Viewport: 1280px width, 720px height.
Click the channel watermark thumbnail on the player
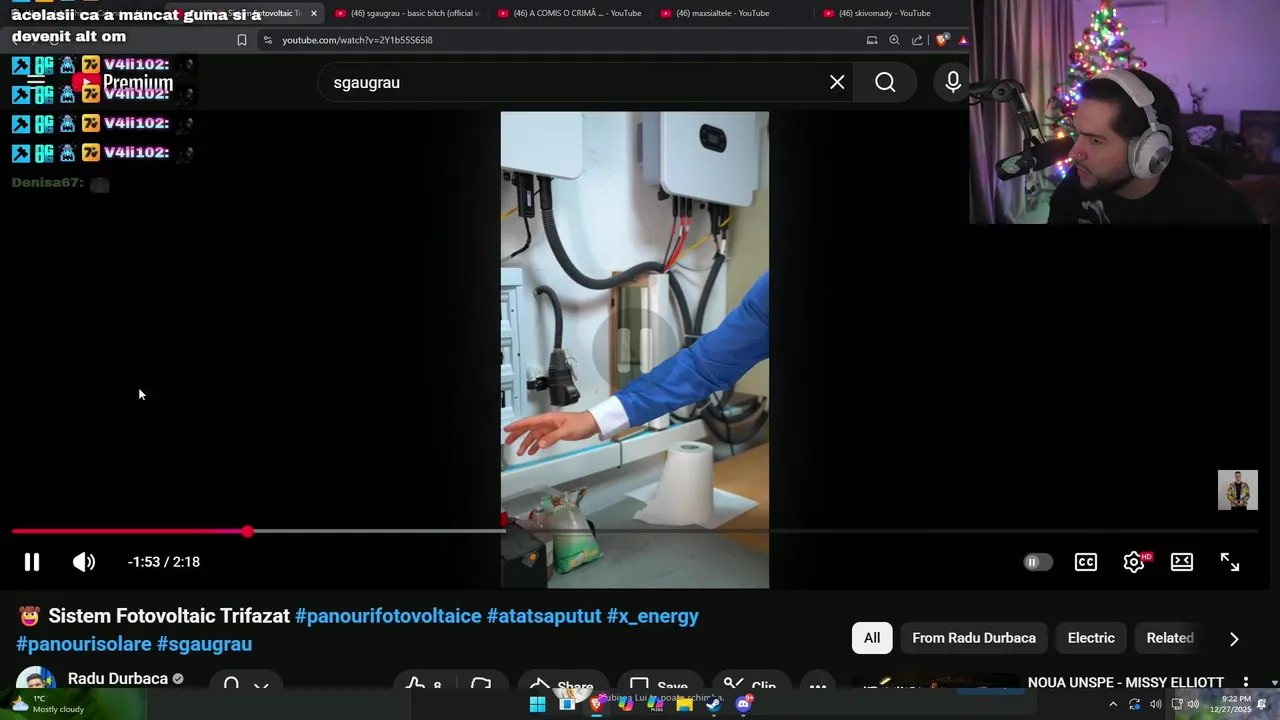1238,490
